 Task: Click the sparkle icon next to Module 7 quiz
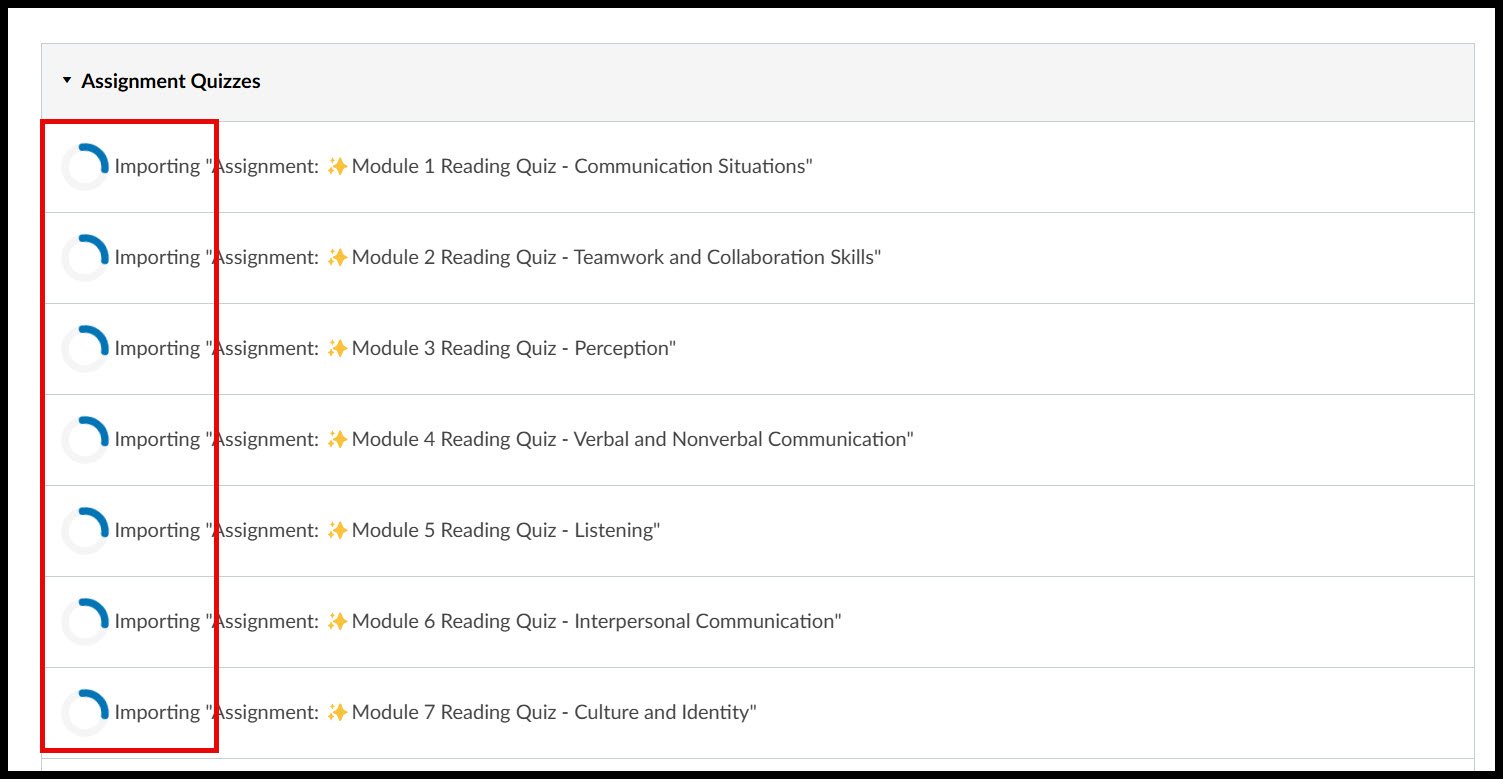(337, 711)
